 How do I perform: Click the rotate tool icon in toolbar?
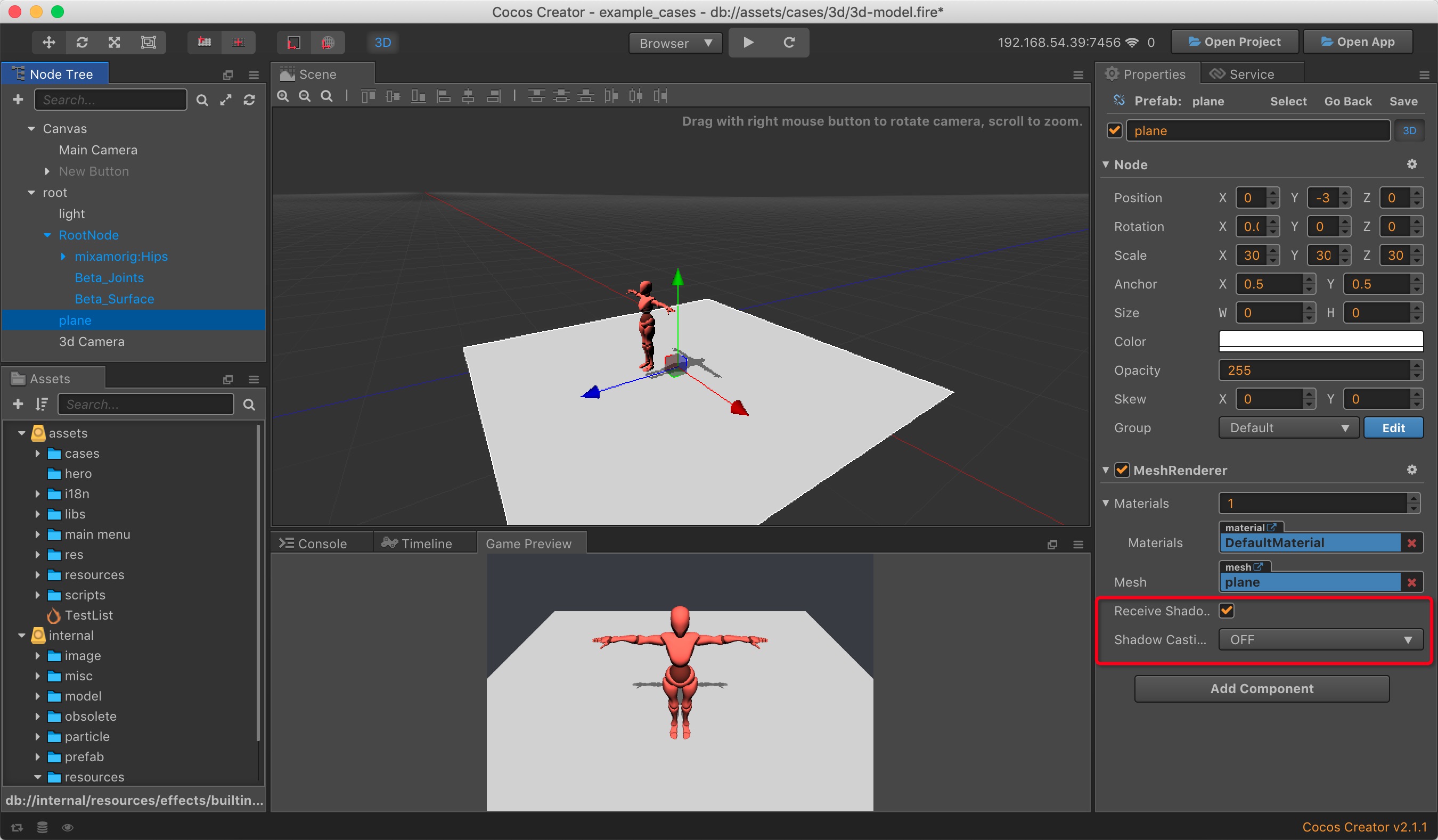pyautogui.click(x=82, y=42)
